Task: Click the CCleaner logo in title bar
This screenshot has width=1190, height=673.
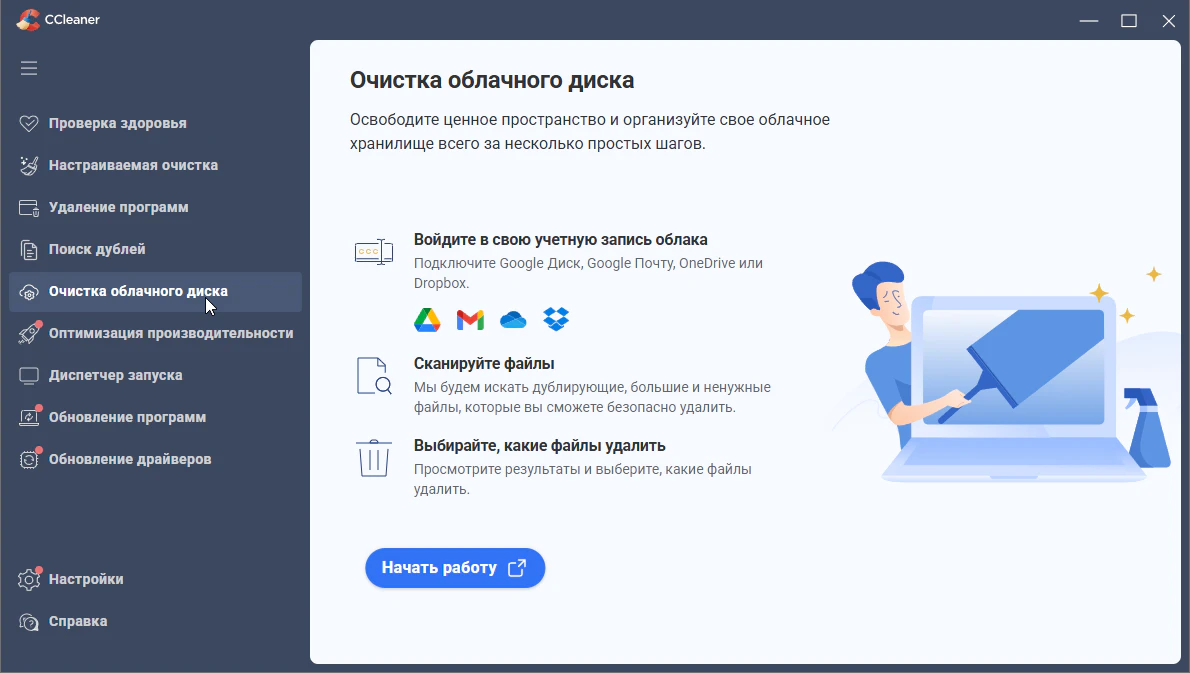Action: coord(27,20)
